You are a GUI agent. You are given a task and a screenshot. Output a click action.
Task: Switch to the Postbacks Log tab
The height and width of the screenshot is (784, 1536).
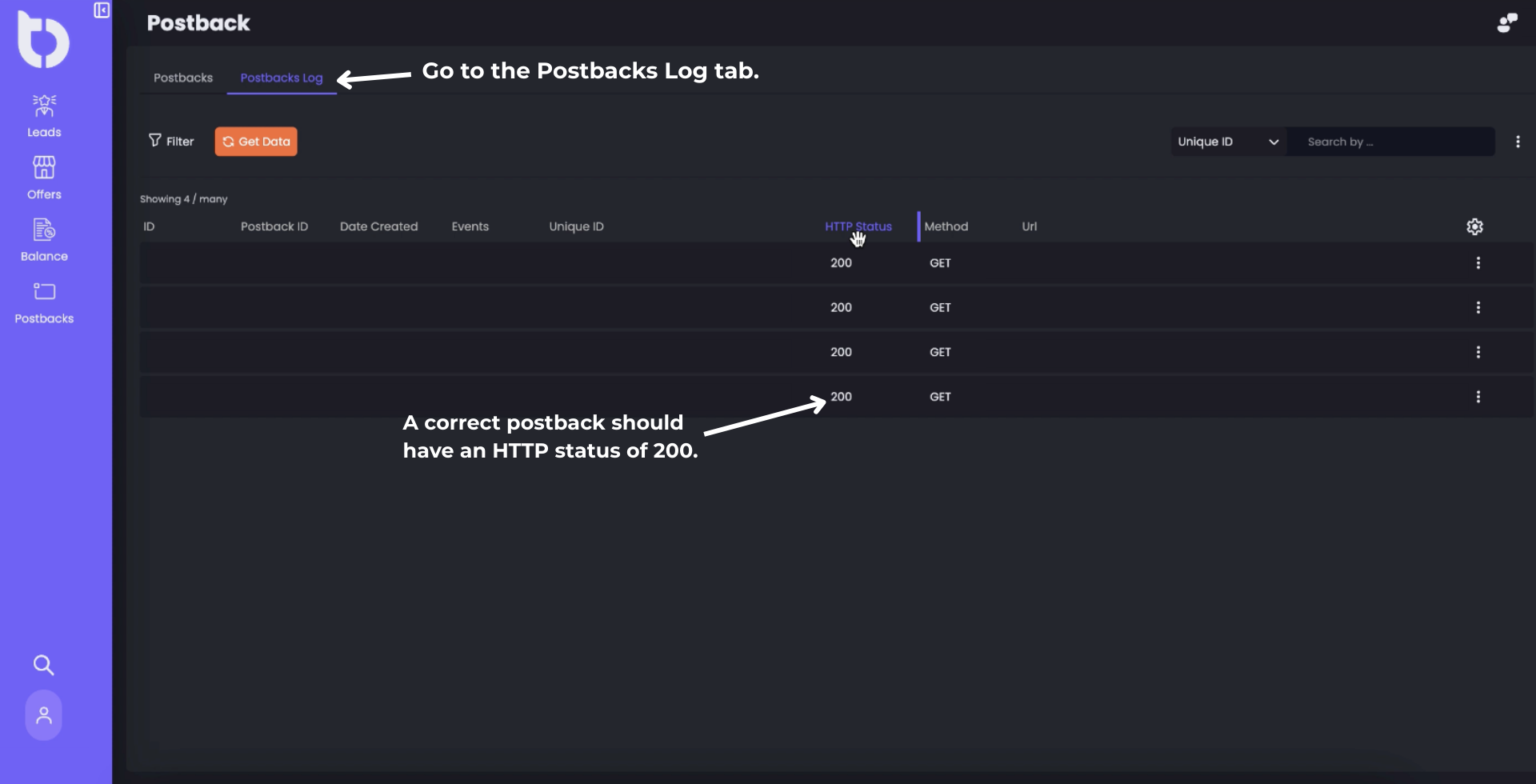pyautogui.click(x=281, y=78)
